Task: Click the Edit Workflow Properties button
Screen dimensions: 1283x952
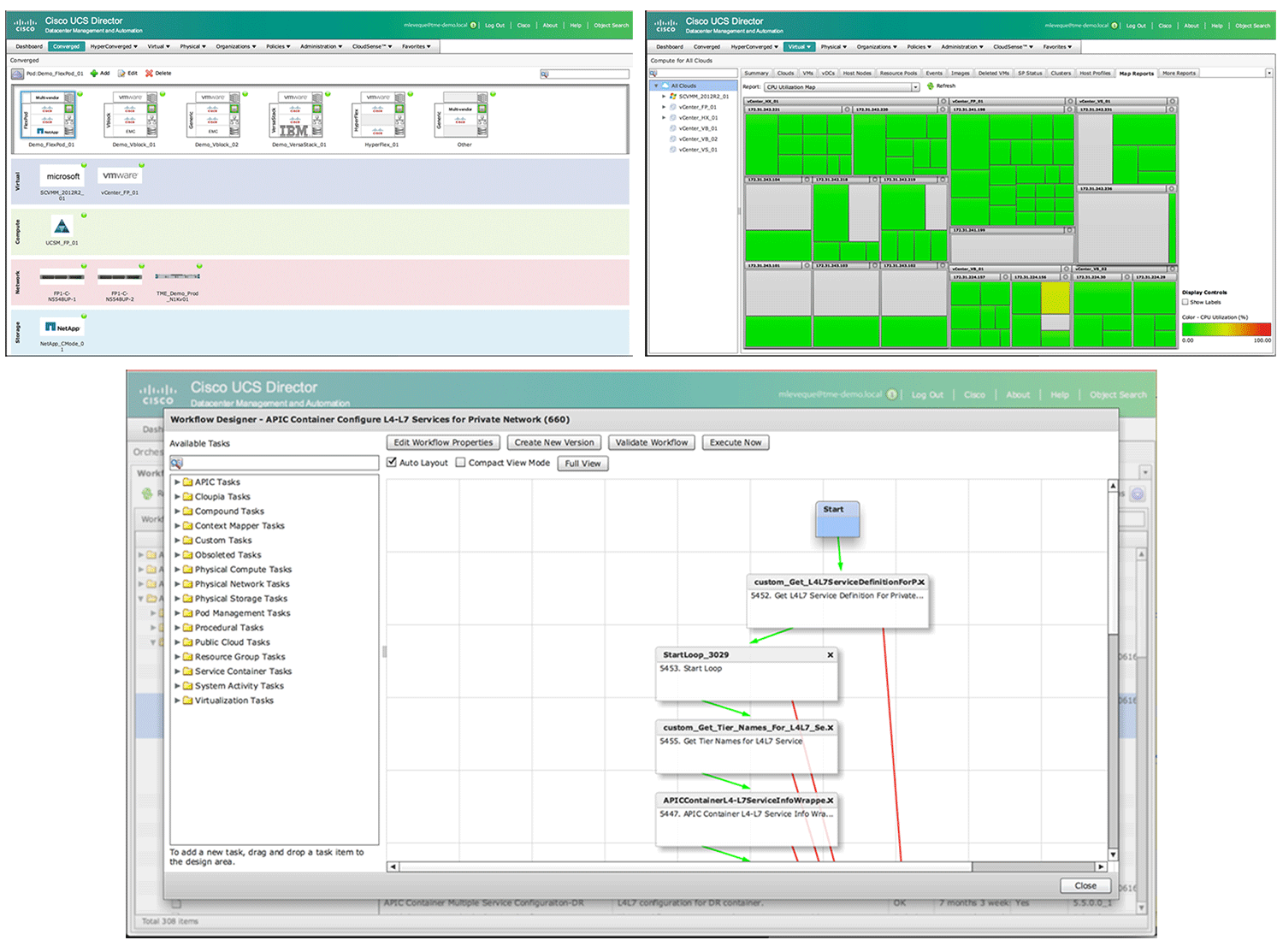Action: [x=443, y=442]
